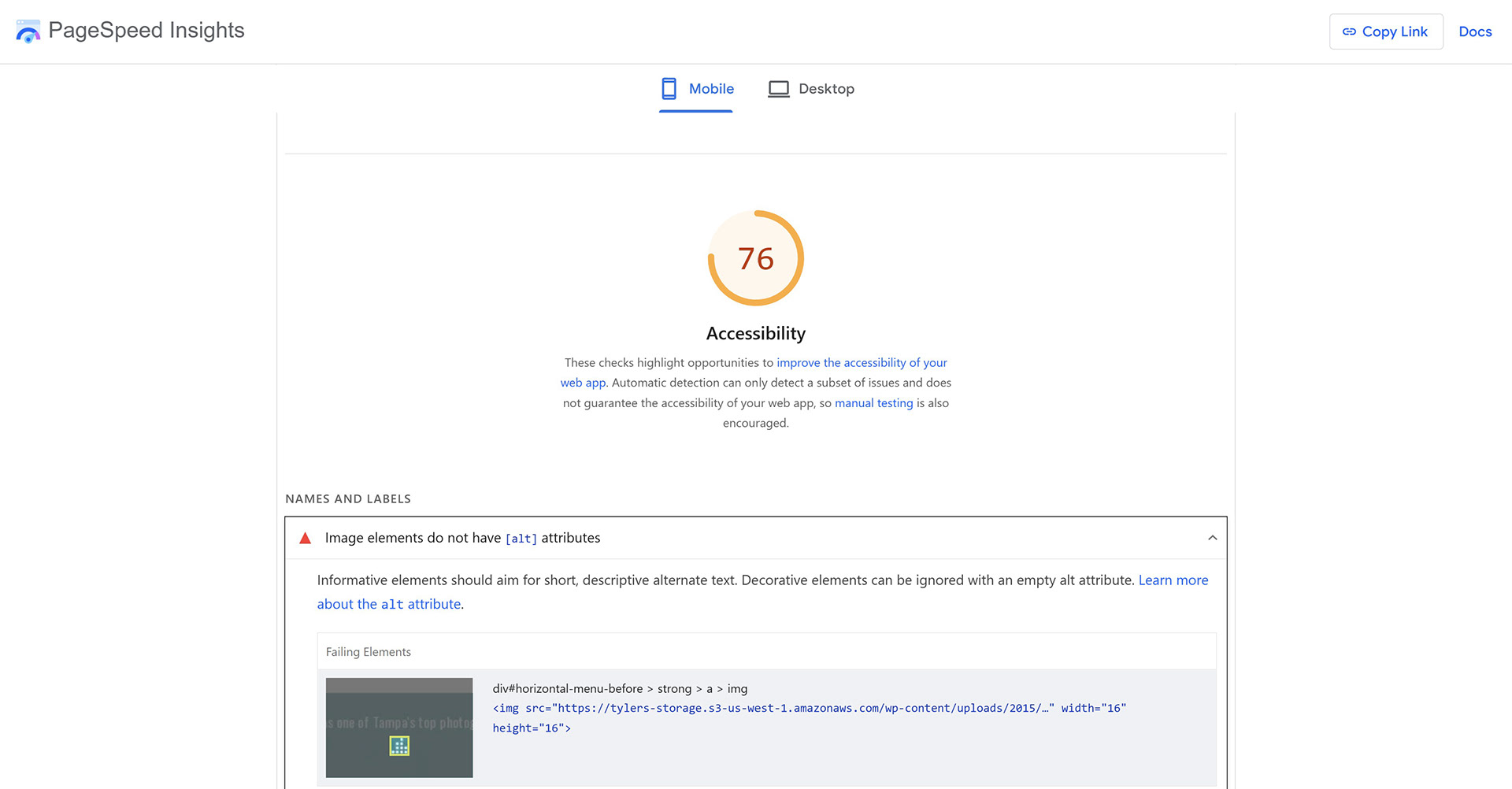Open the Learn more about alt attribute link
The height and width of the screenshot is (789, 1512).
tap(1173, 580)
